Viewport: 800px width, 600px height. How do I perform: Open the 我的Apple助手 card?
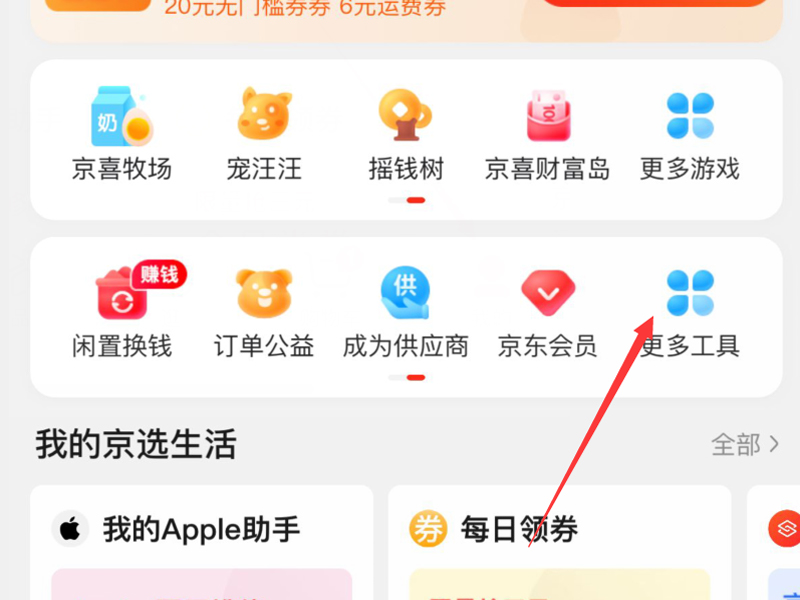click(x=202, y=543)
